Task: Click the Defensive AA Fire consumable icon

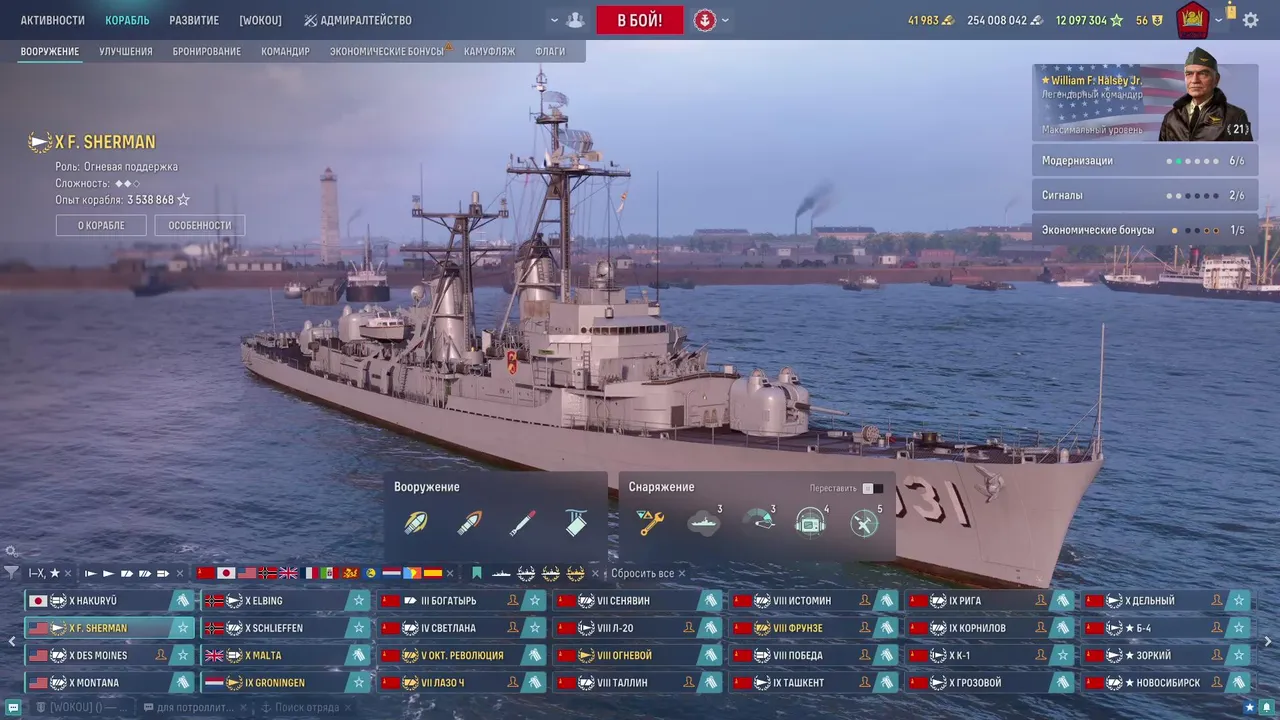Action: [865, 522]
